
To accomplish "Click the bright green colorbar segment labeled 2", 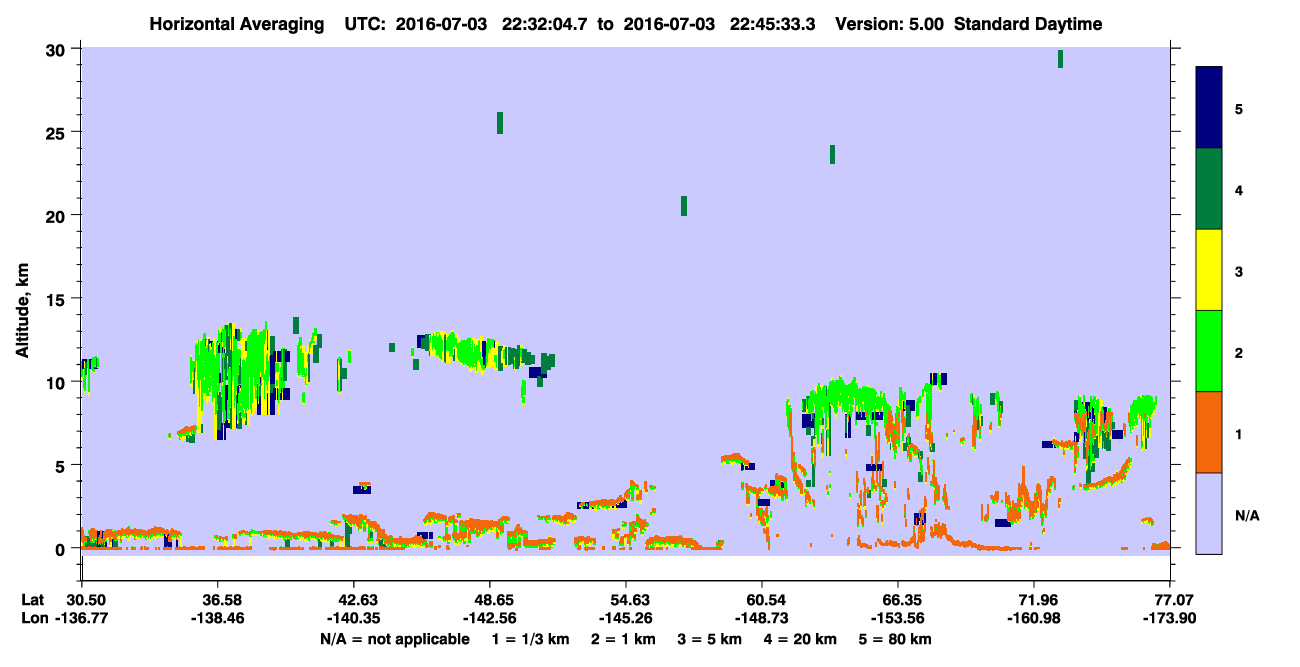I will pyautogui.click(x=1209, y=351).
